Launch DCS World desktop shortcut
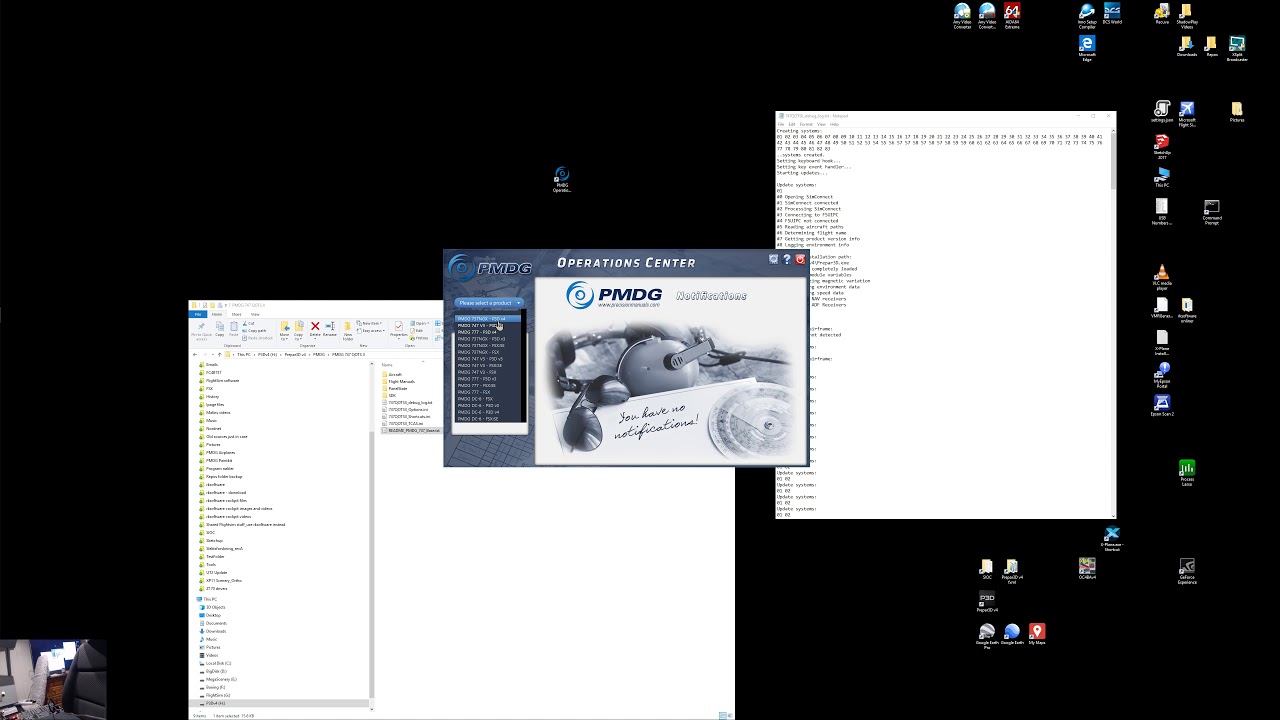 [1112, 15]
